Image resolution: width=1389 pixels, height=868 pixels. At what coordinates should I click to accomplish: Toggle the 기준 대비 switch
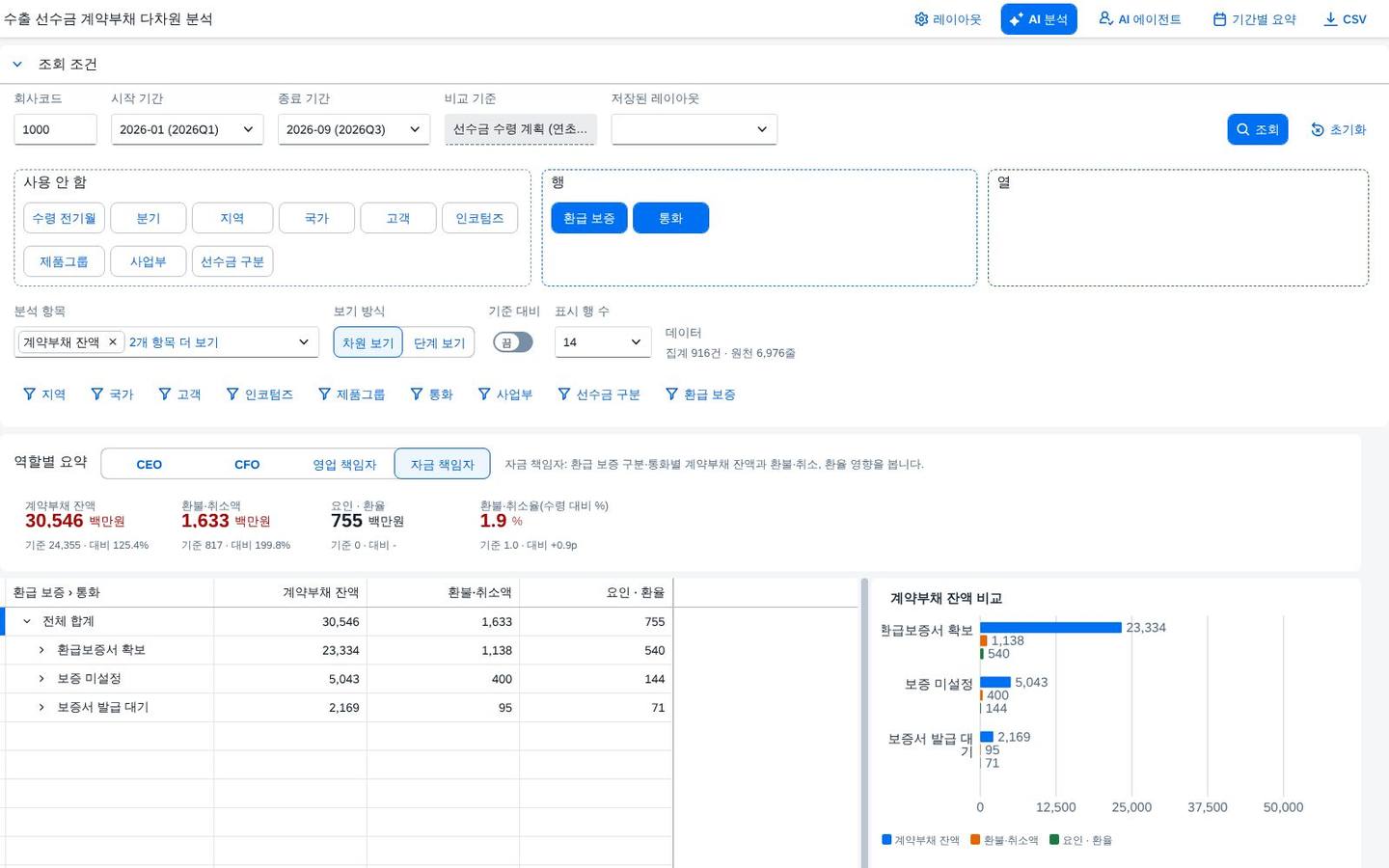point(513,342)
